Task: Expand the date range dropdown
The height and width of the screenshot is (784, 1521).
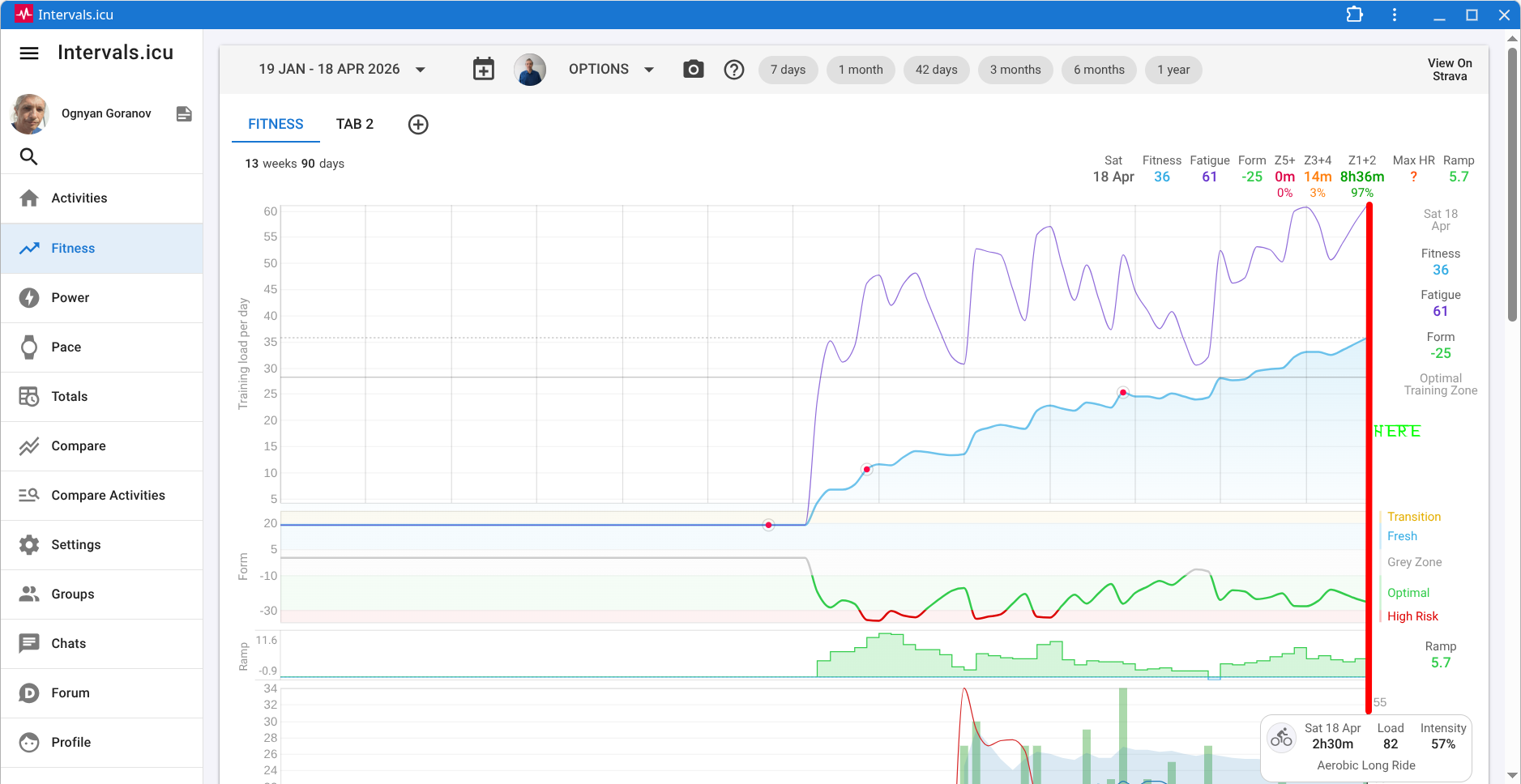Action: point(421,70)
